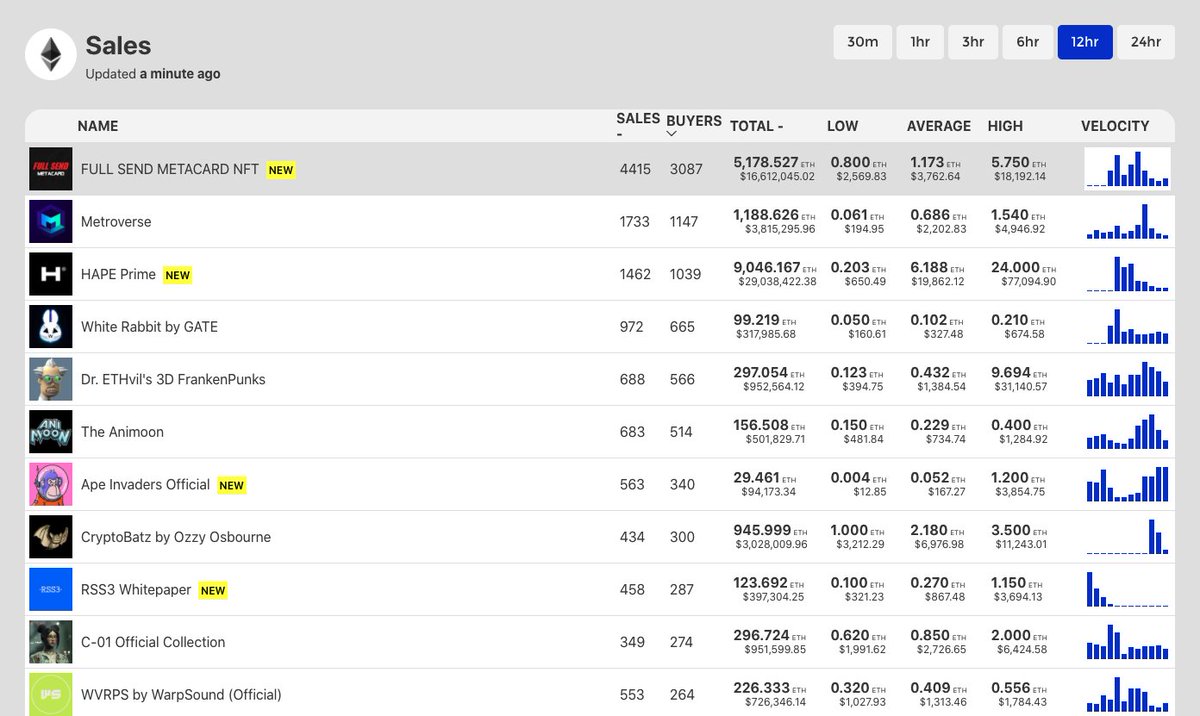1200x716 pixels.
Task: Open Dr. ETHvil's 3D FrankenPunks avatar image
Action: tap(51, 379)
